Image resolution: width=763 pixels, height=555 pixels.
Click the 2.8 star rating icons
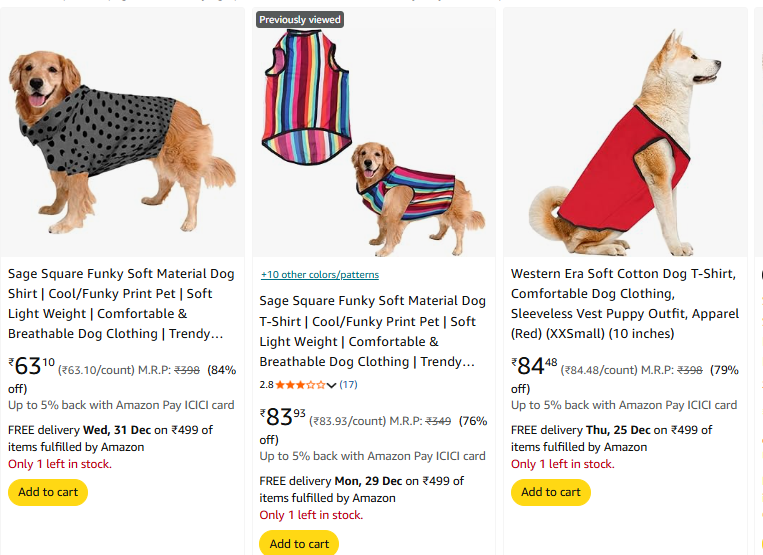pyautogui.click(x=300, y=384)
